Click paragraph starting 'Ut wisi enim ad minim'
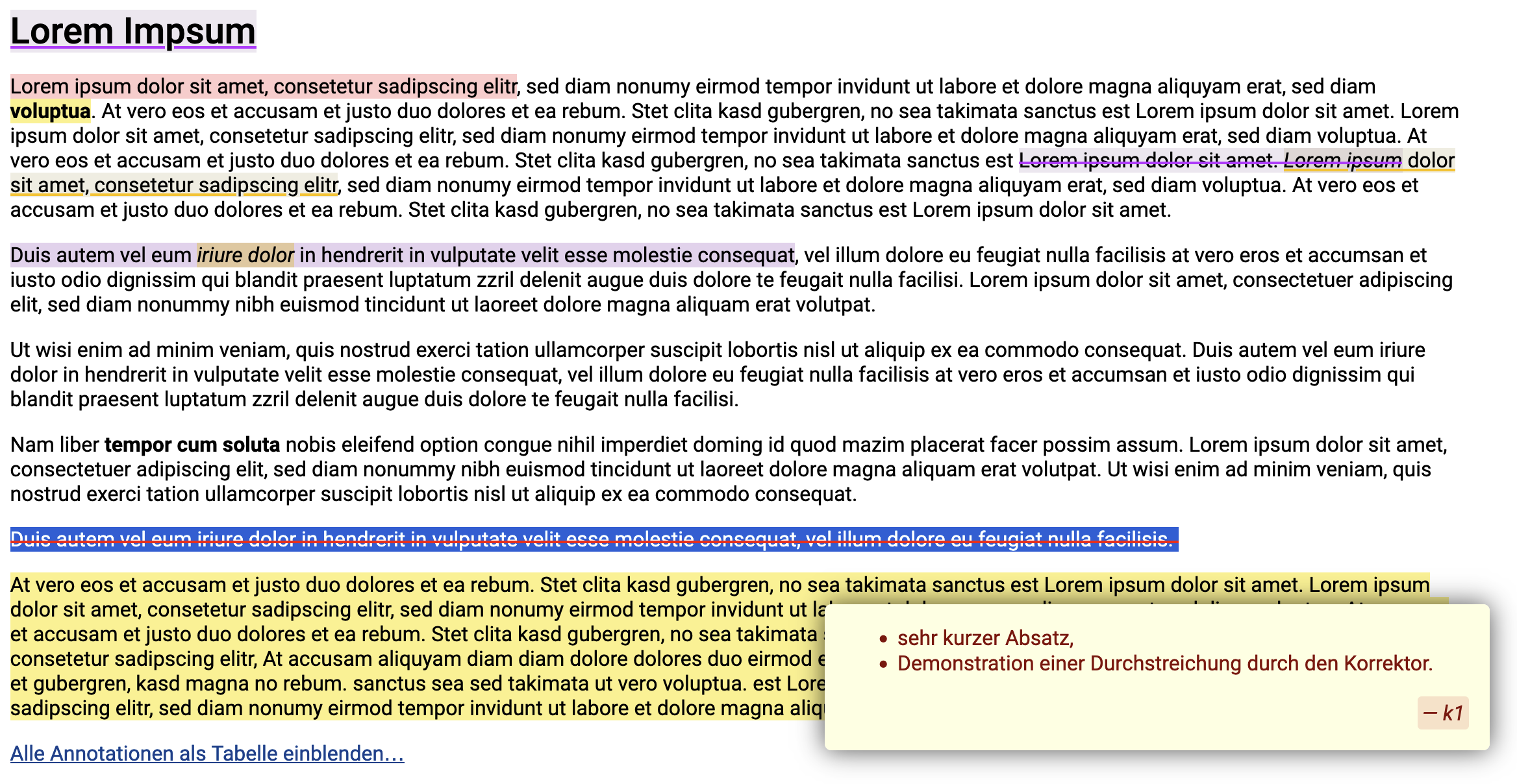Image resolution: width=1517 pixels, height=784 pixels. click(x=718, y=374)
